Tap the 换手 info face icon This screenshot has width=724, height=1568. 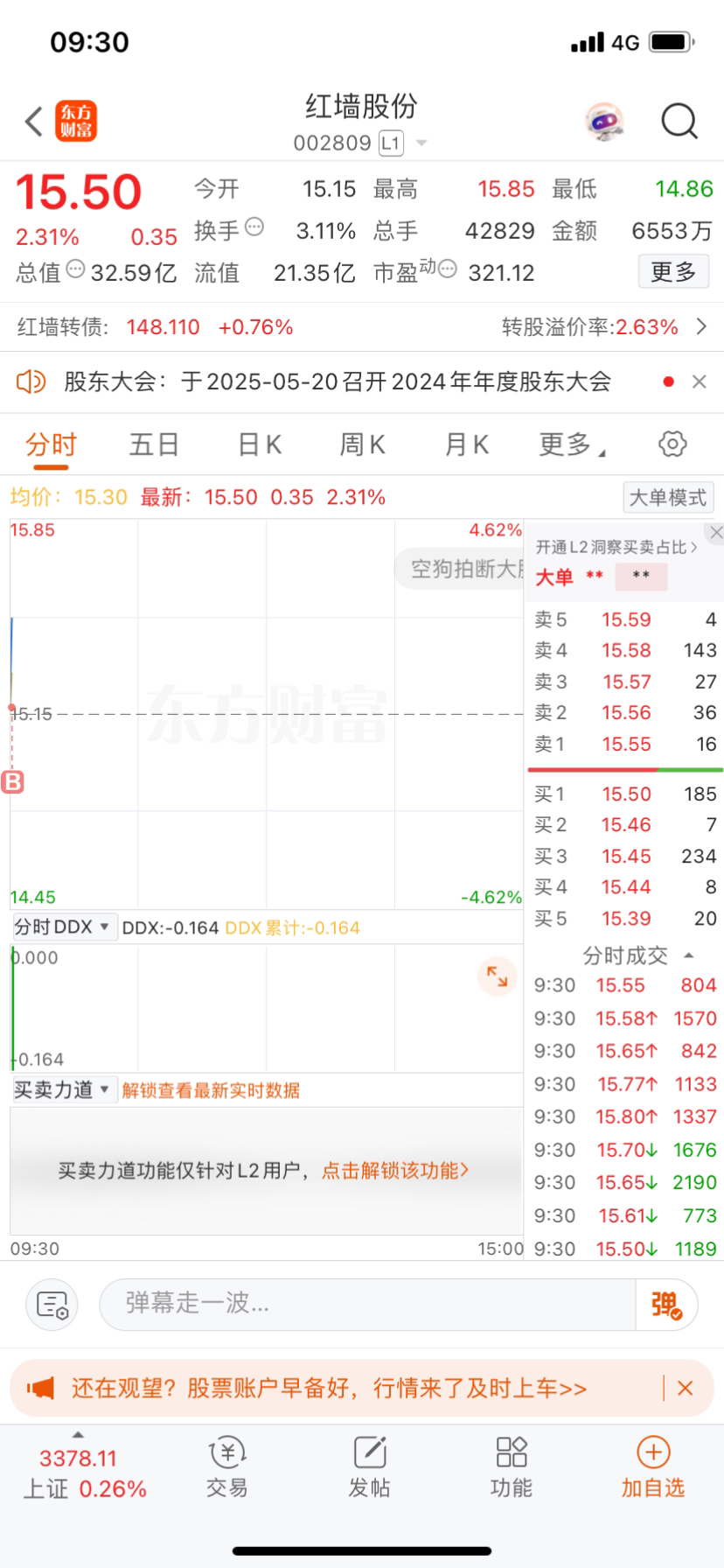point(254,227)
